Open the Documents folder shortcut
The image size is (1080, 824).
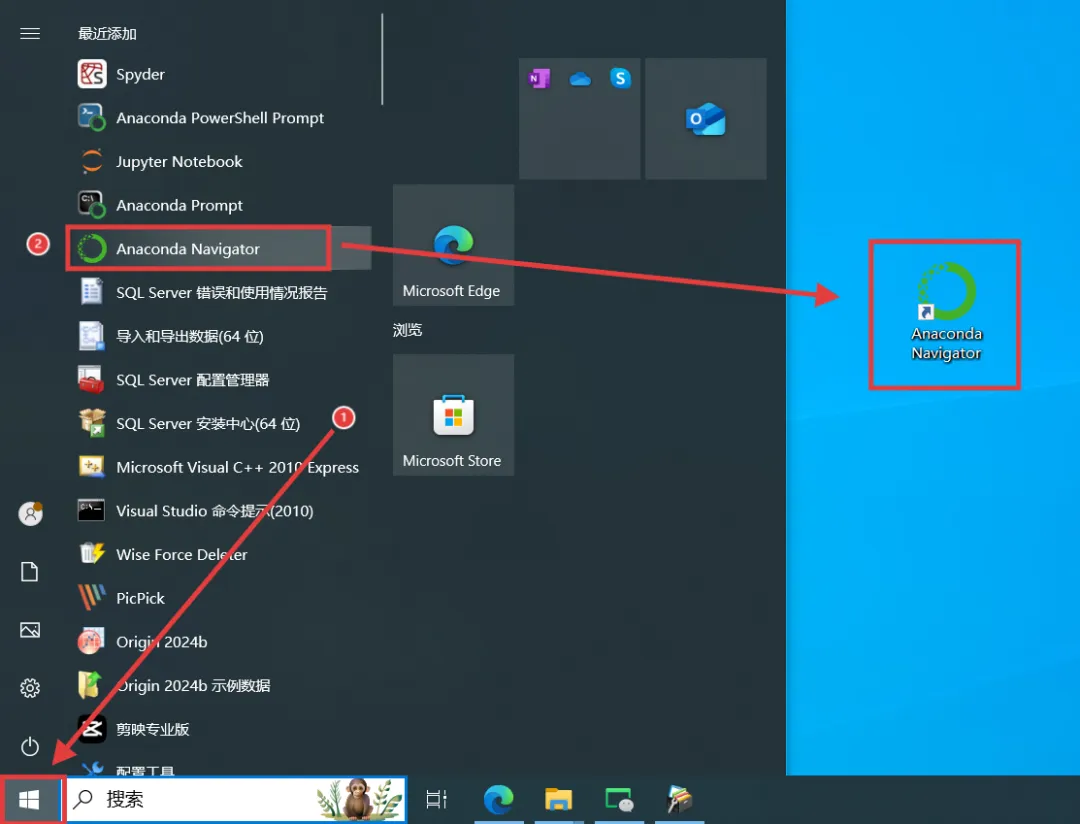click(x=30, y=571)
